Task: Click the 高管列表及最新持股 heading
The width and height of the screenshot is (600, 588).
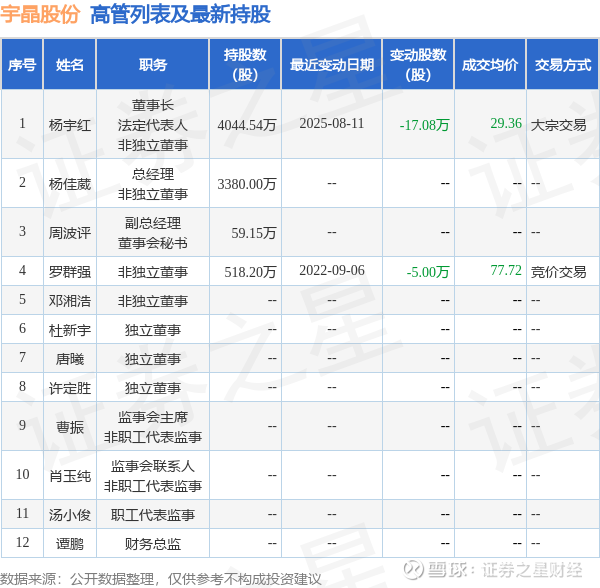Action: tap(180, 15)
